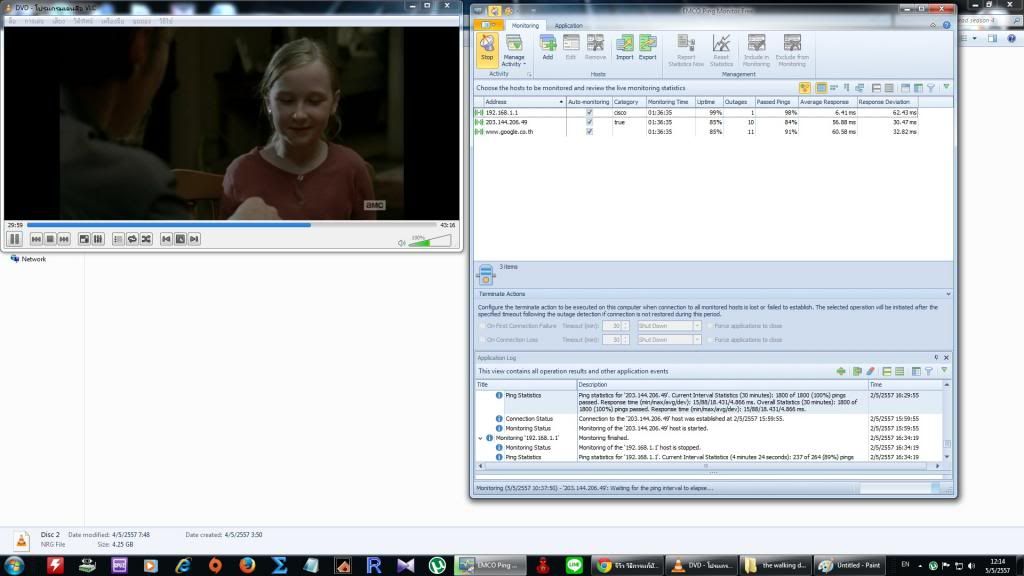Screen dimensions: 1024x576
Task: Toggle VLC playlist button
Action: (x=118, y=239)
